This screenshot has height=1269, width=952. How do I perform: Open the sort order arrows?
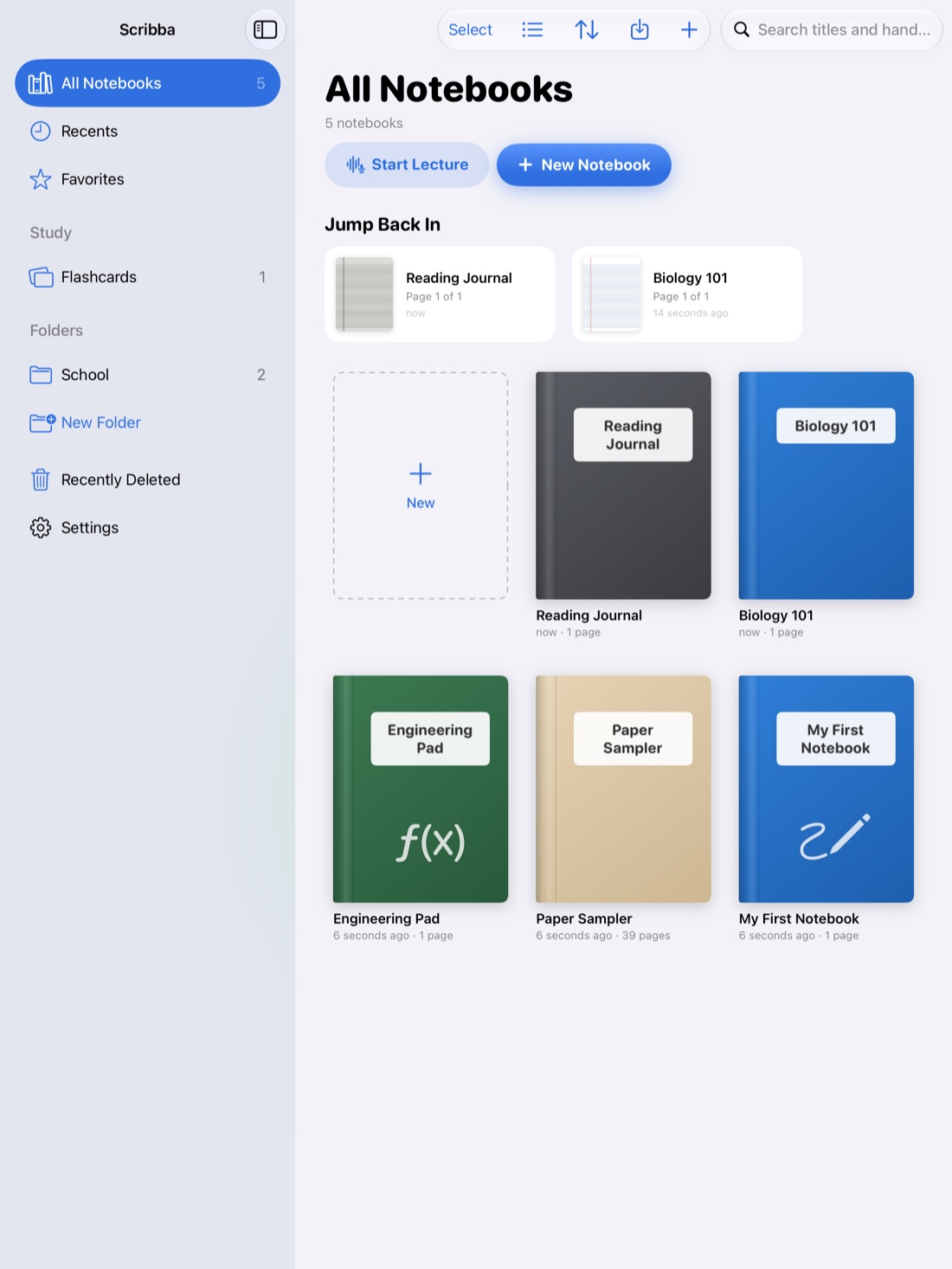point(587,29)
